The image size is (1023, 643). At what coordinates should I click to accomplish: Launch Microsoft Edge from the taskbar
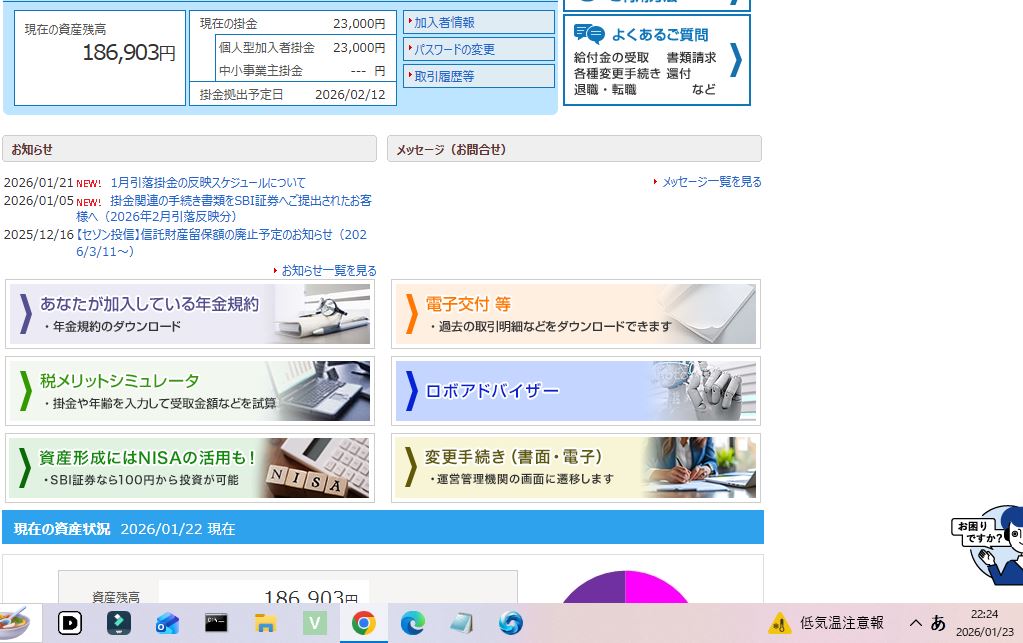(412, 623)
